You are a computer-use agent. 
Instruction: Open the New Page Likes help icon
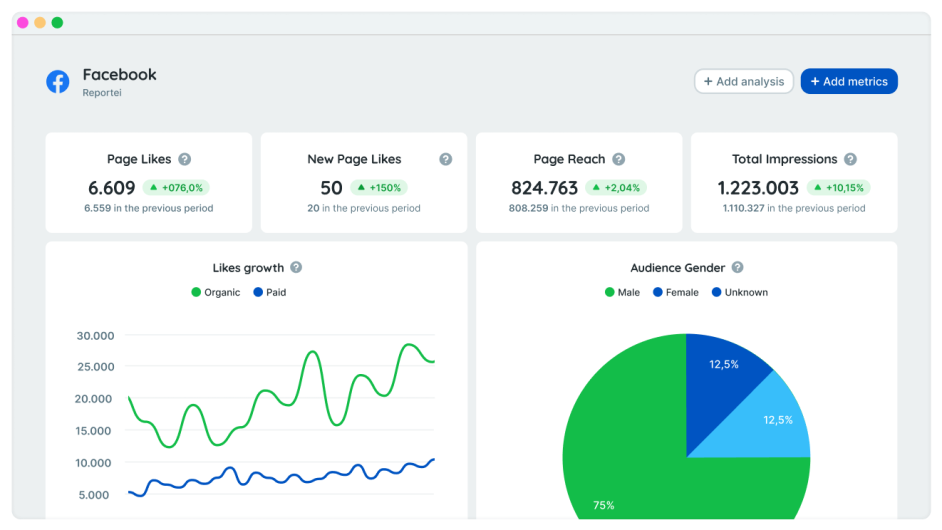tap(446, 159)
